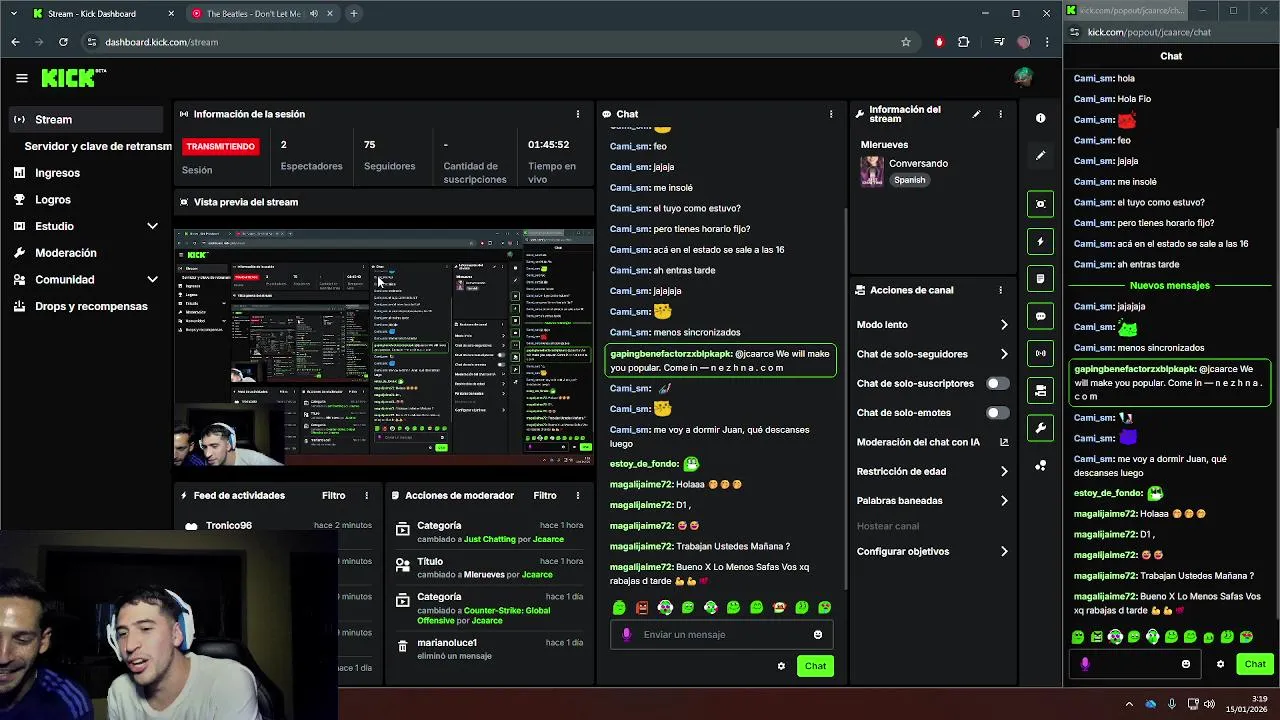
Task: Open emoji picker in dashboard chat input
Action: pyautogui.click(x=818, y=634)
